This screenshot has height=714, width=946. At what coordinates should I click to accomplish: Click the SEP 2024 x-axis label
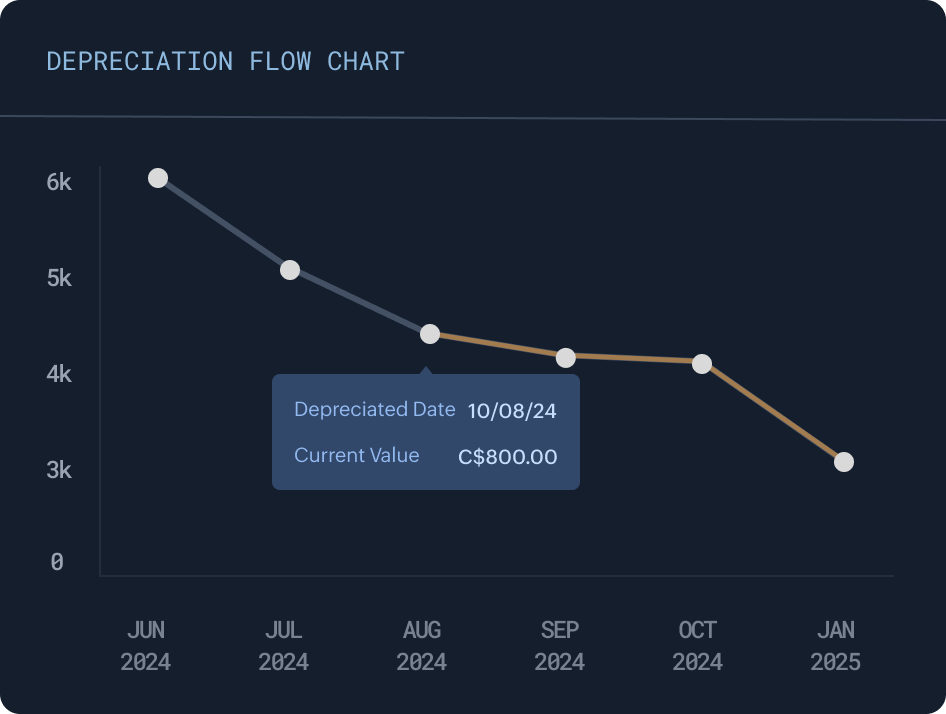click(x=560, y=646)
